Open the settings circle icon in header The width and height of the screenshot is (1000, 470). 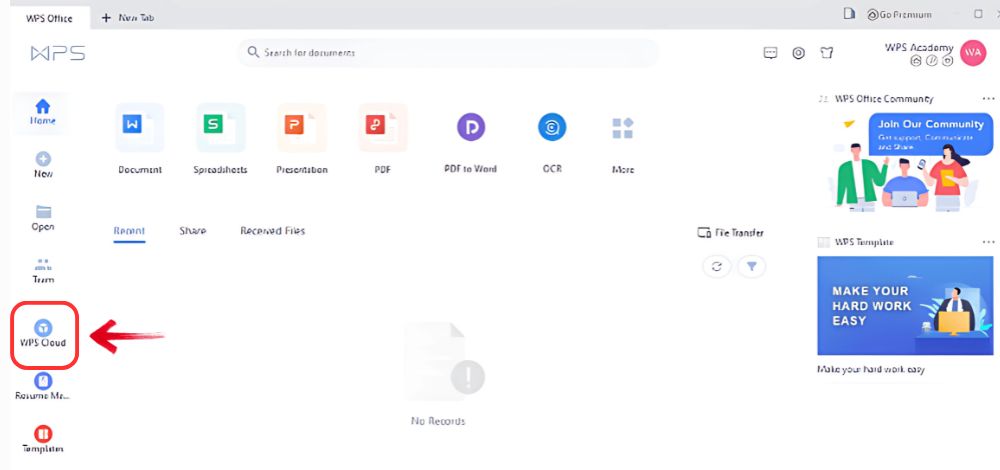(x=798, y=53)
